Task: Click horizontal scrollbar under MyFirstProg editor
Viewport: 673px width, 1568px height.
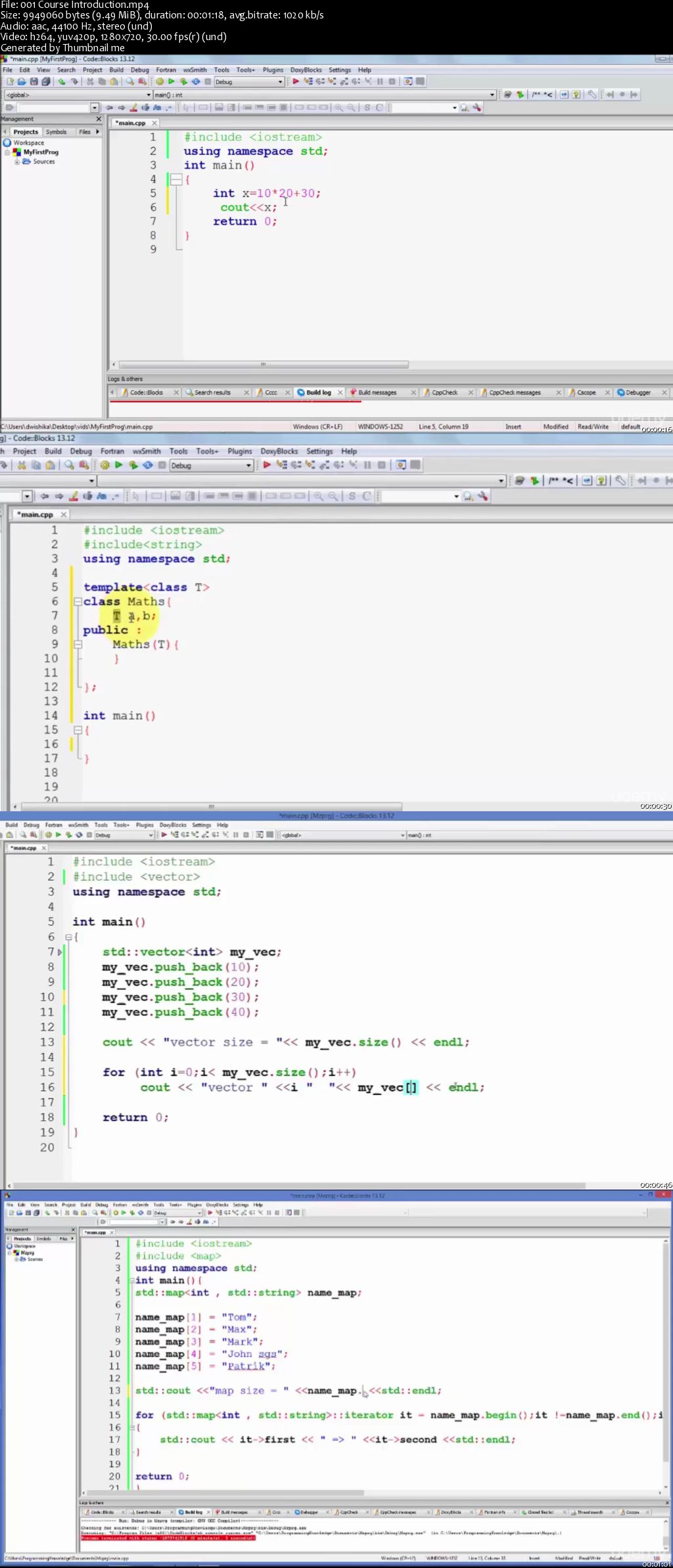Action: (263, 365)
